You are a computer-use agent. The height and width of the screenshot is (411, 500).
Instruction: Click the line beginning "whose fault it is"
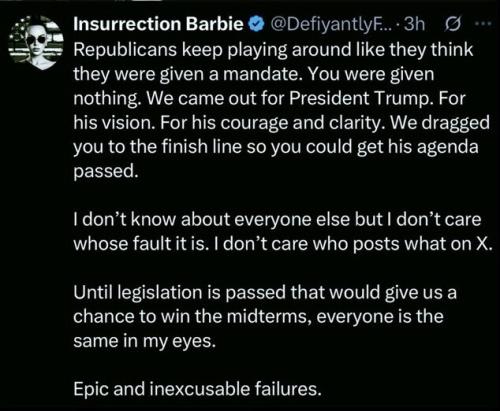click(283, 244)
